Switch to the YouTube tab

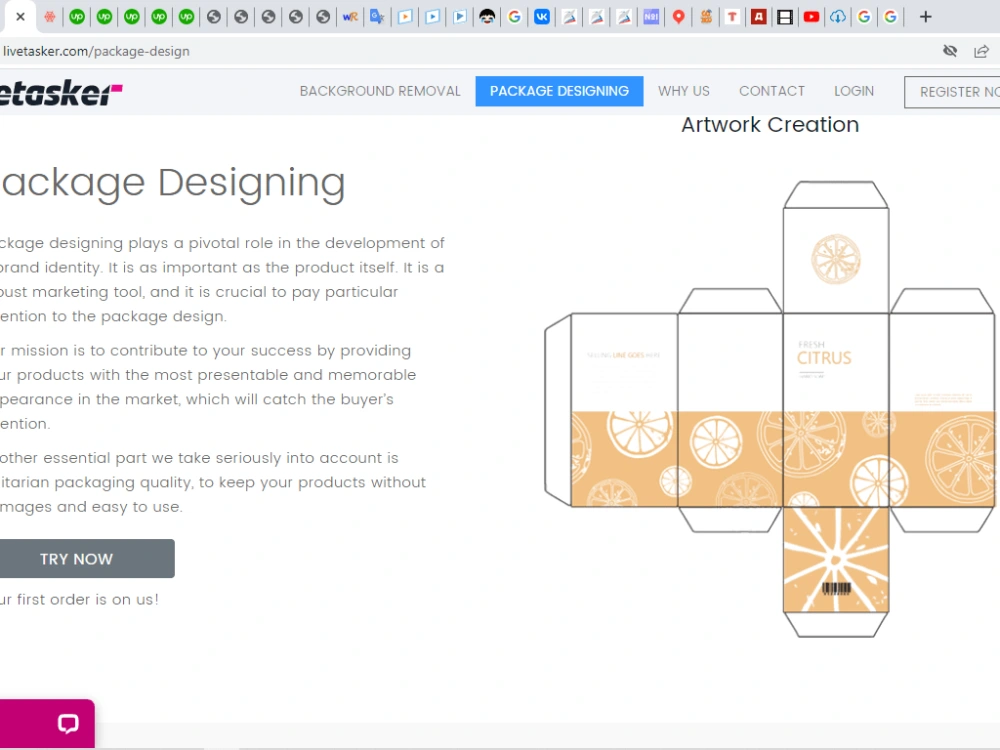[x=811, y=17]
